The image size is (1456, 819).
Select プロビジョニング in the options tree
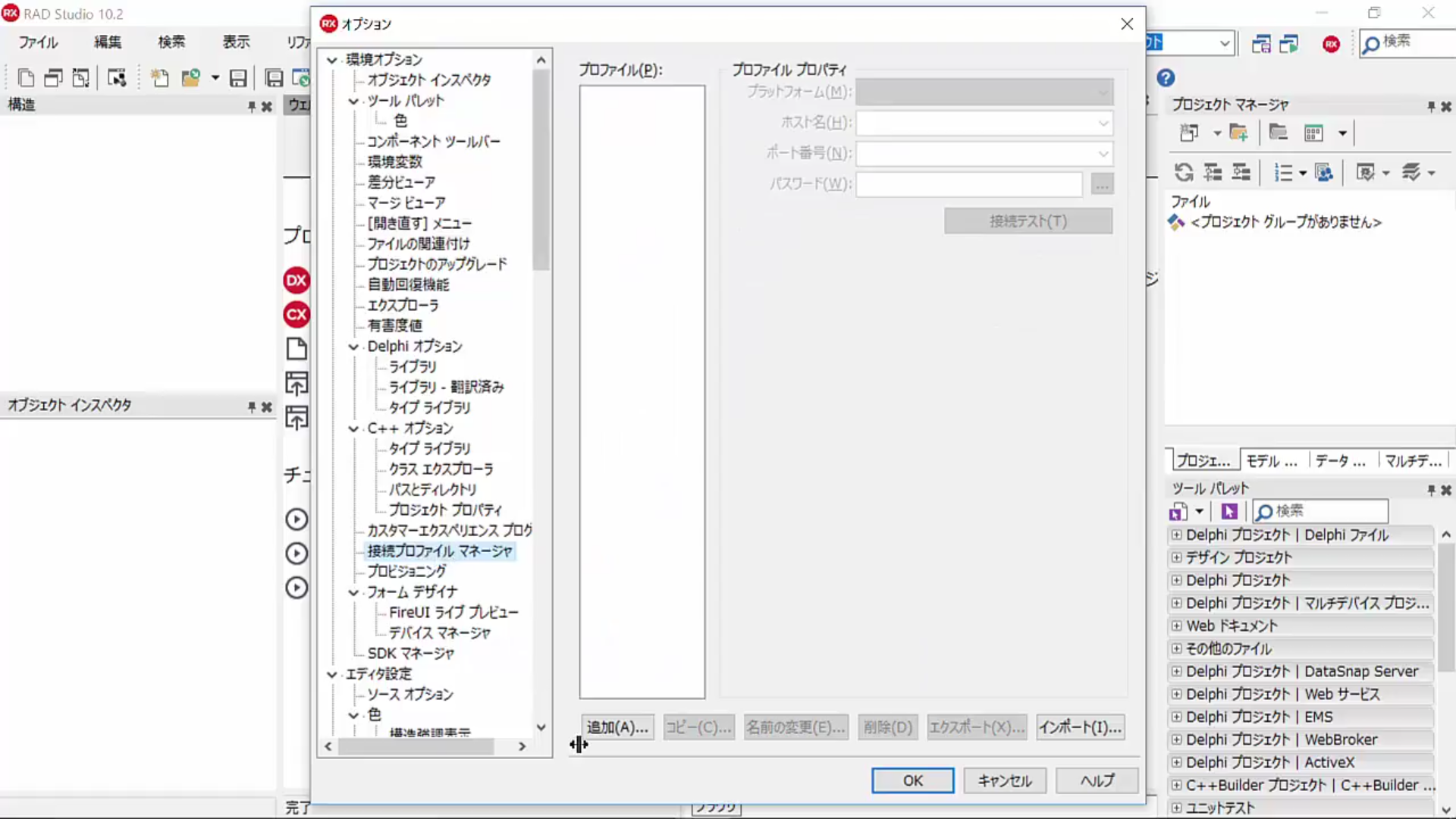[x=407, y=572]
